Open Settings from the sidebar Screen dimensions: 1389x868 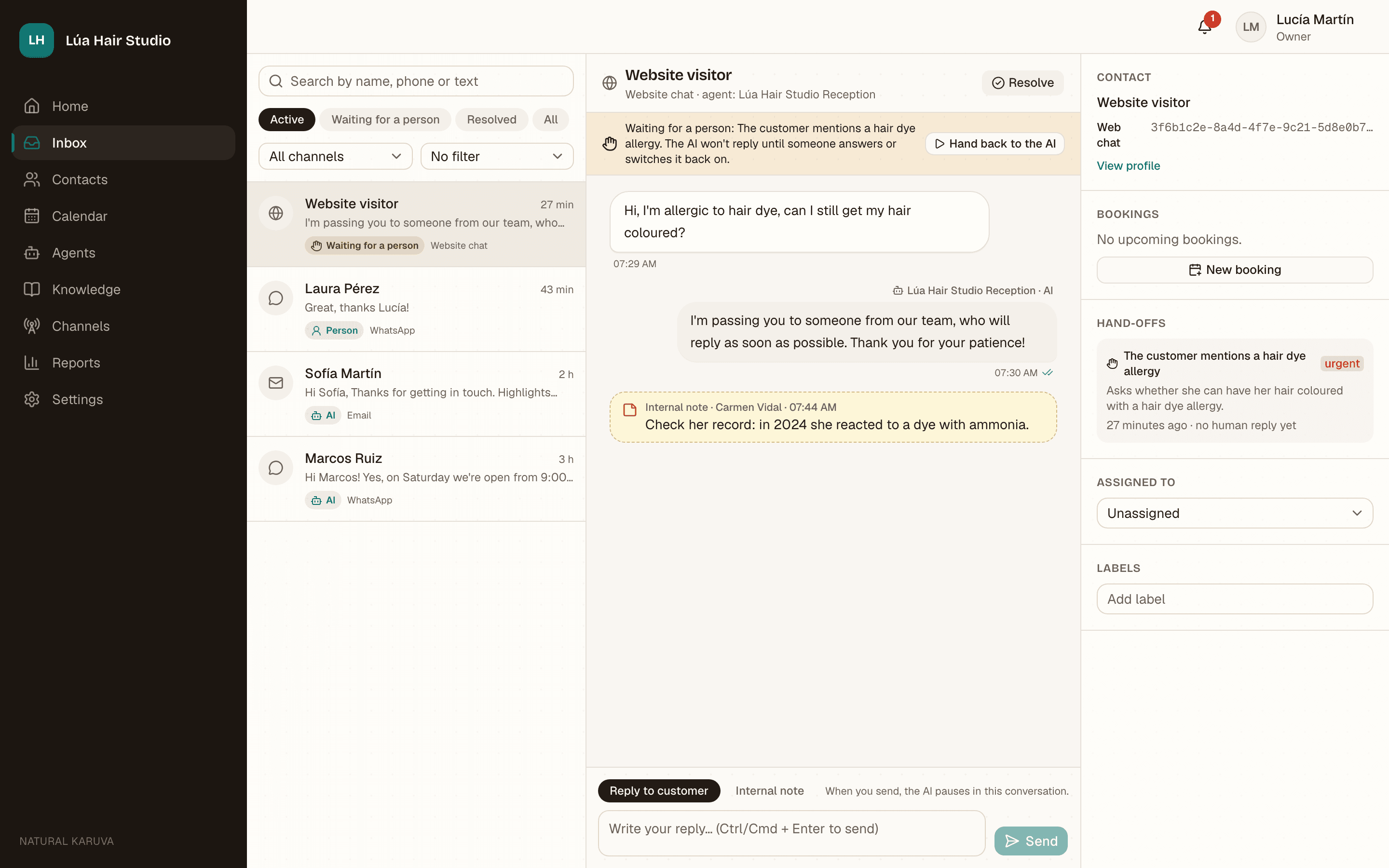(x=123, y=400)
